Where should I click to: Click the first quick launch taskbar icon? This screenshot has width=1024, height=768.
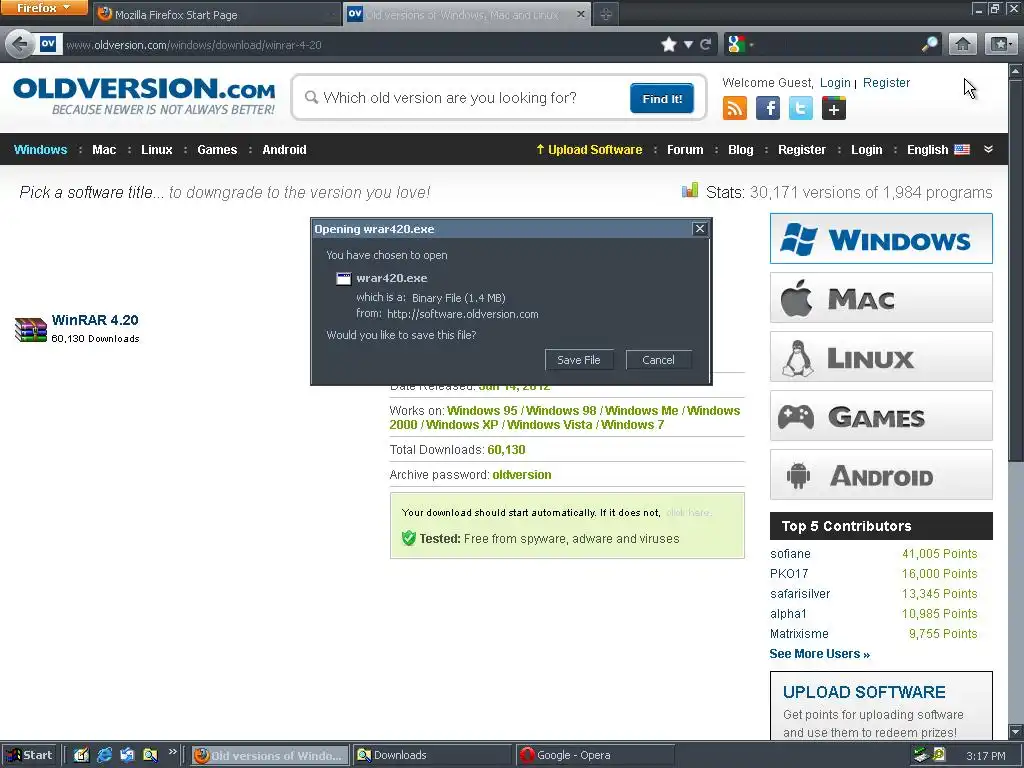(81, 755)
